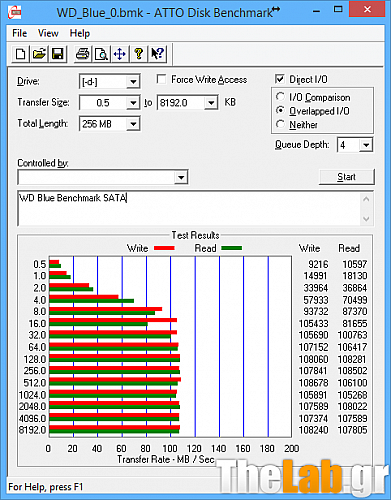Open the Transfer Size end dropdown showing 8192.0
The image size is (391, 500).
tap(211, 103)
